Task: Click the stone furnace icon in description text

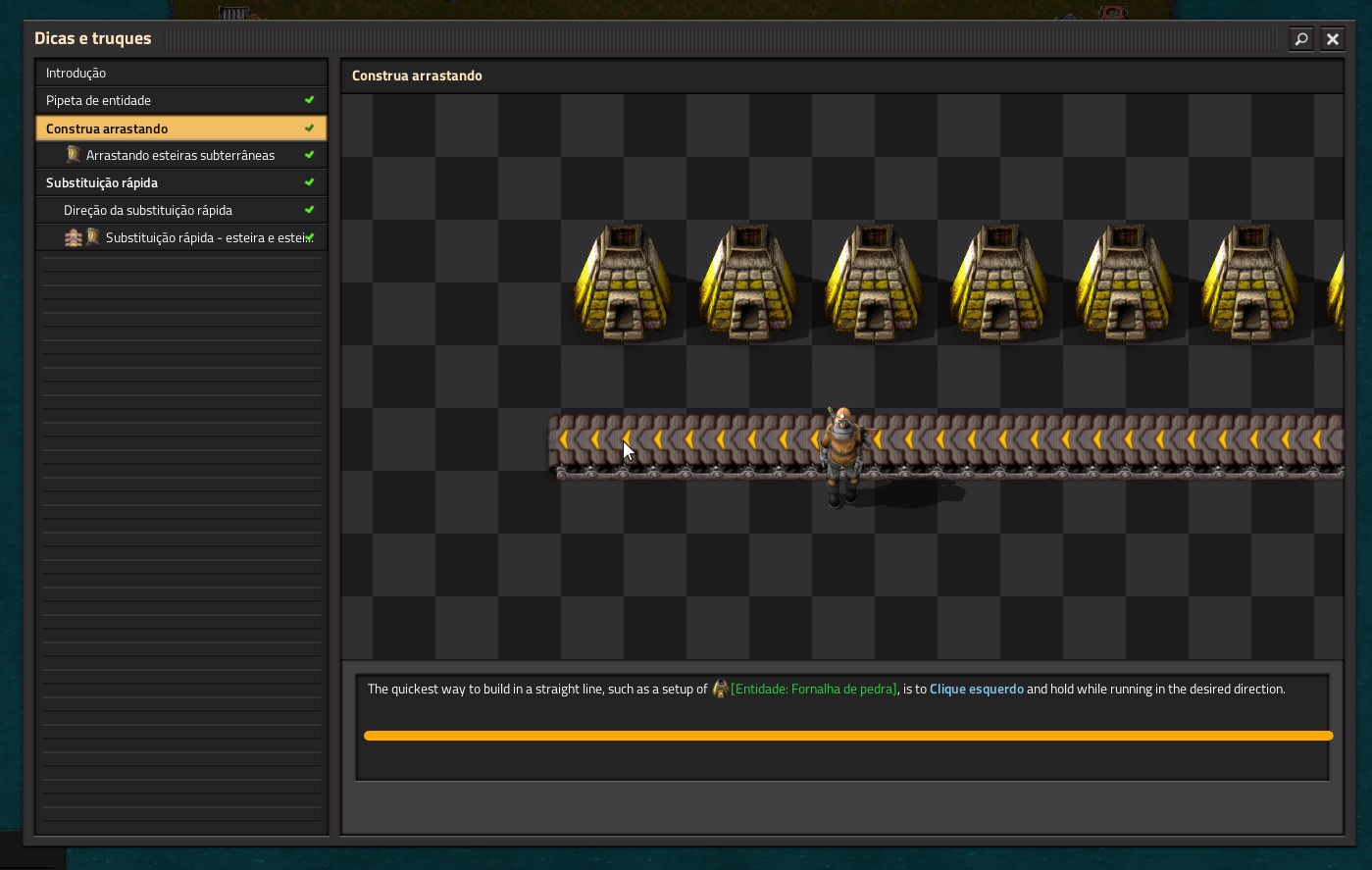Action: click(720, 690)
